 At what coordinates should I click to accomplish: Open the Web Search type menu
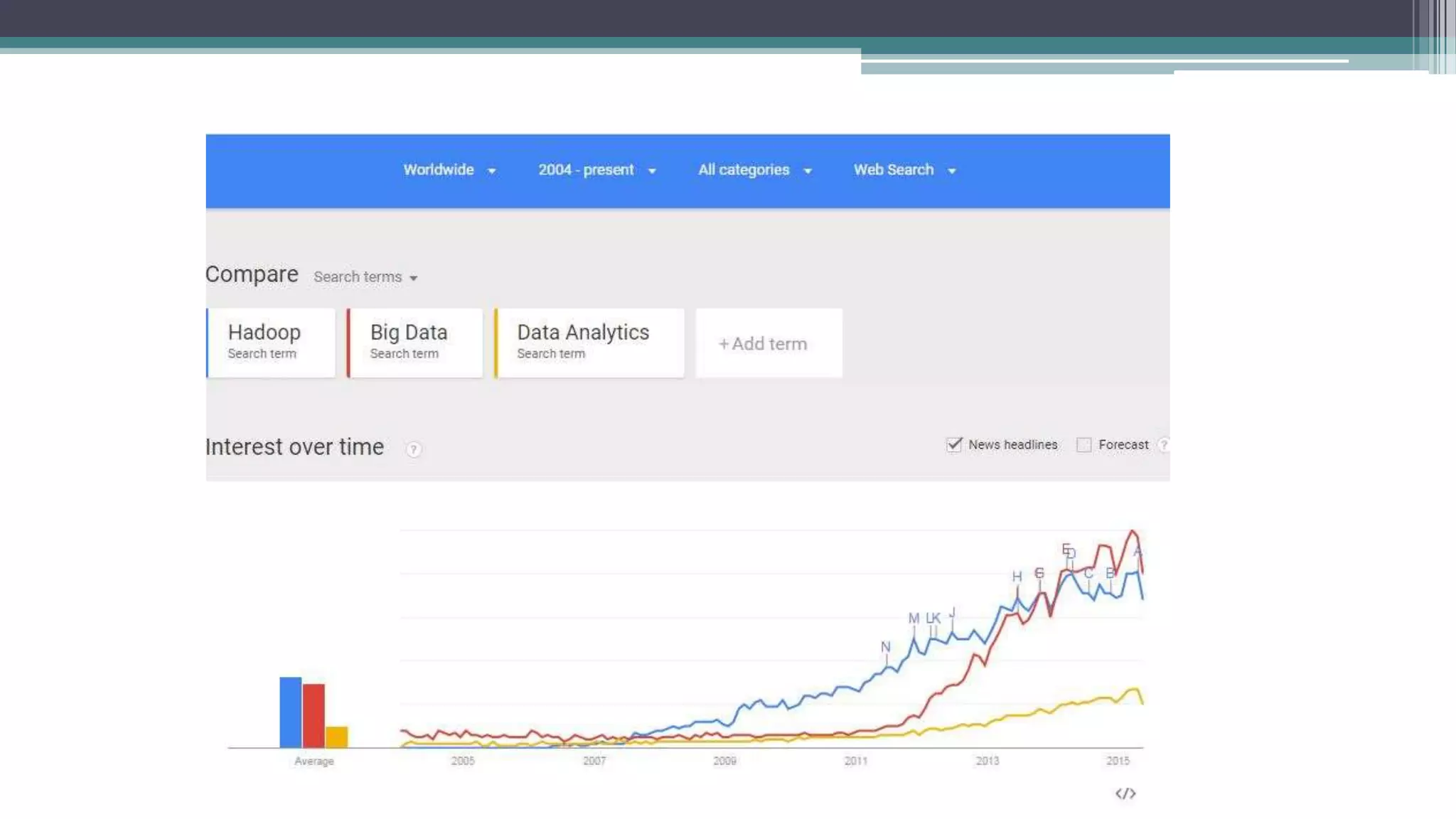(904, 170)
